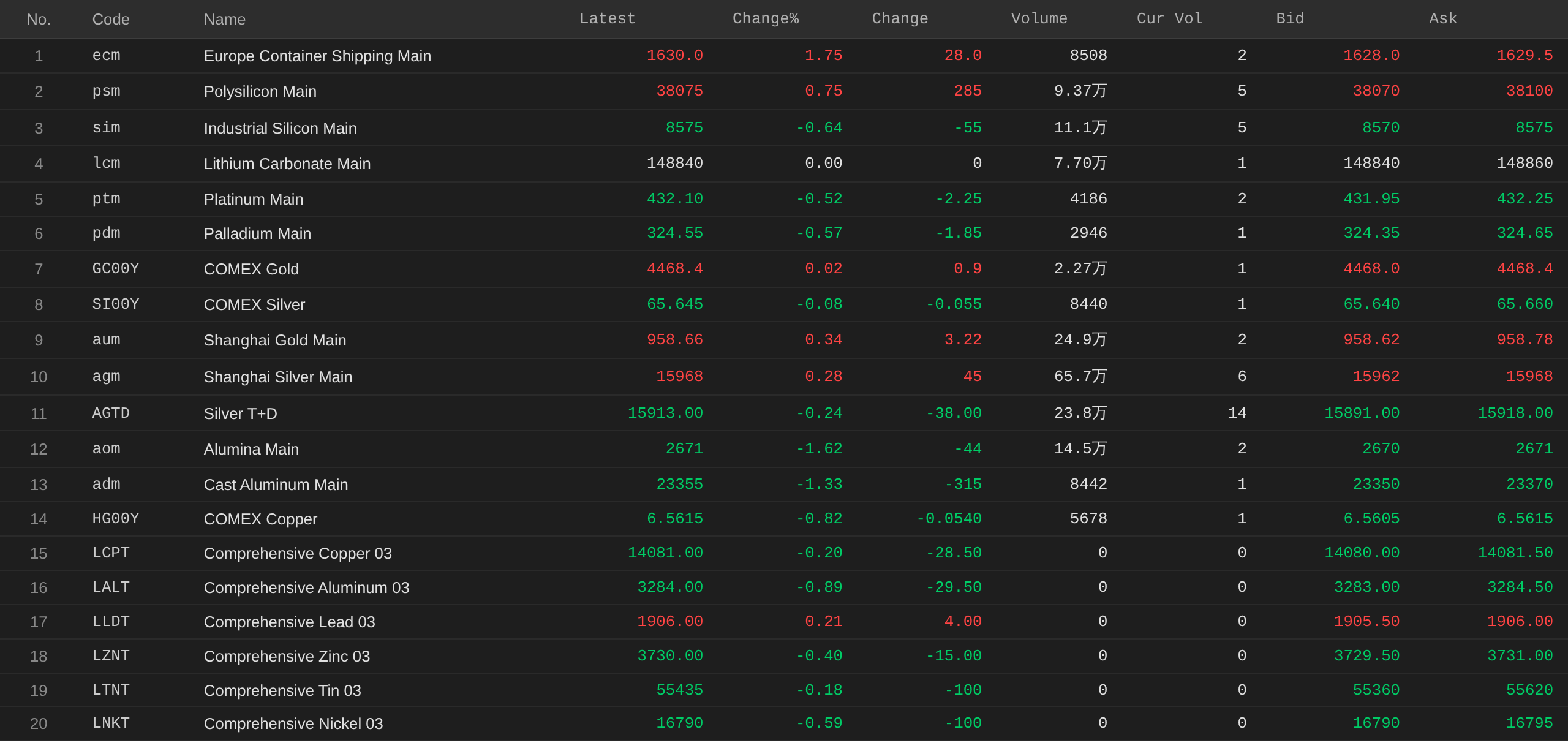
Task: Click latest price 1630.0
Action: [x=675, y=56]
